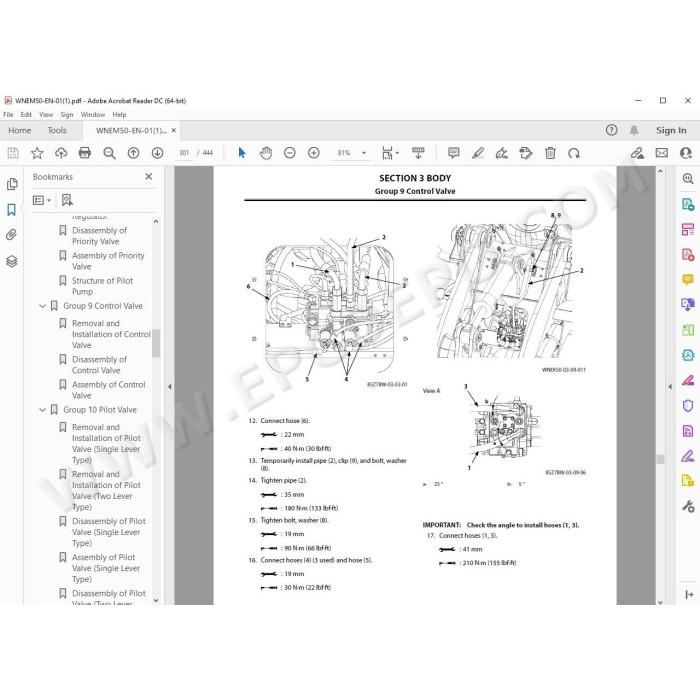700x700 pixels.
Task: Open Pilot Valve Two Lever removal bookmark
Action: pos(106,491)
